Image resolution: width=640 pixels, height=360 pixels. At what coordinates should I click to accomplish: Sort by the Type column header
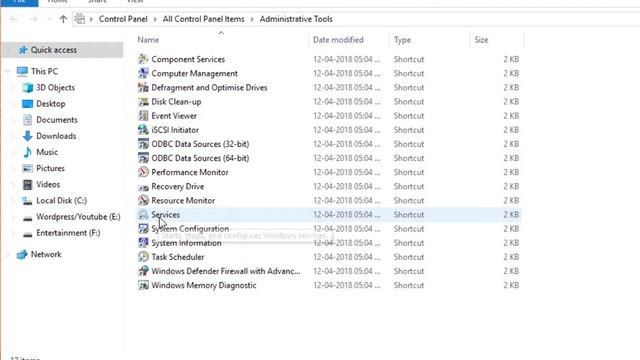click(x=402, y=40)
